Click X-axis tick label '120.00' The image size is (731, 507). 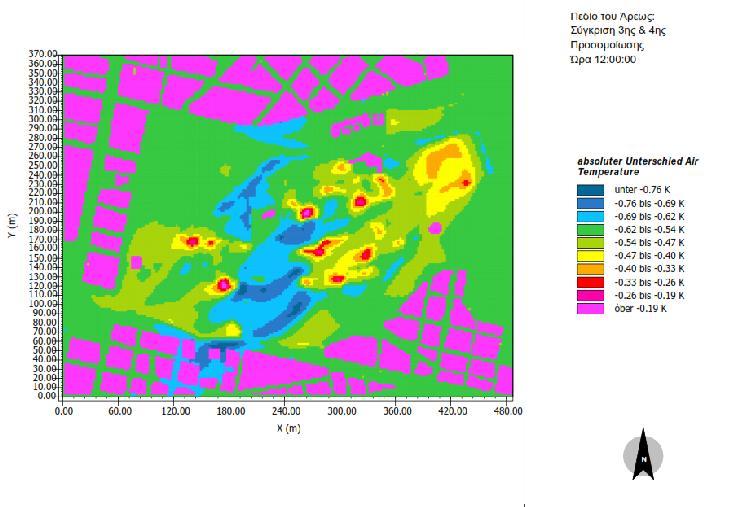click(175, 411)
